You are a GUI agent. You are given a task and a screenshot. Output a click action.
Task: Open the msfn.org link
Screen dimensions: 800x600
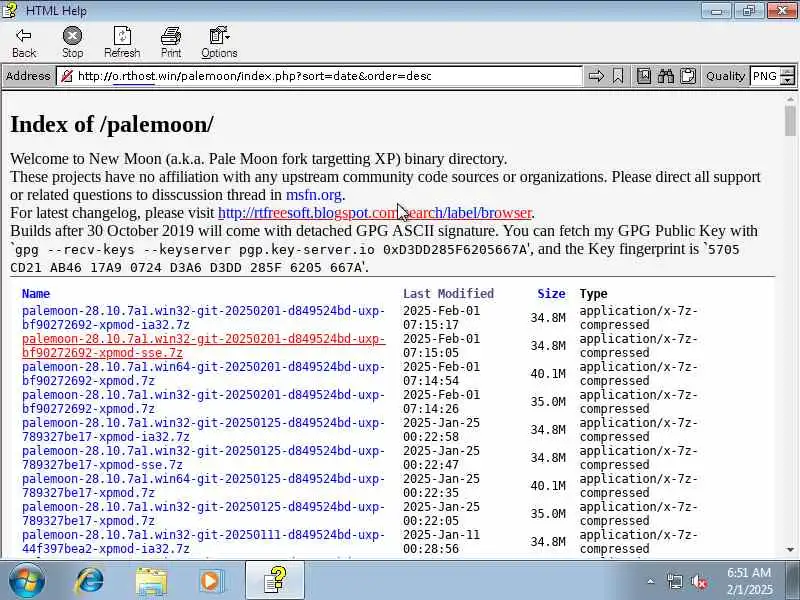tap(313, 195)
